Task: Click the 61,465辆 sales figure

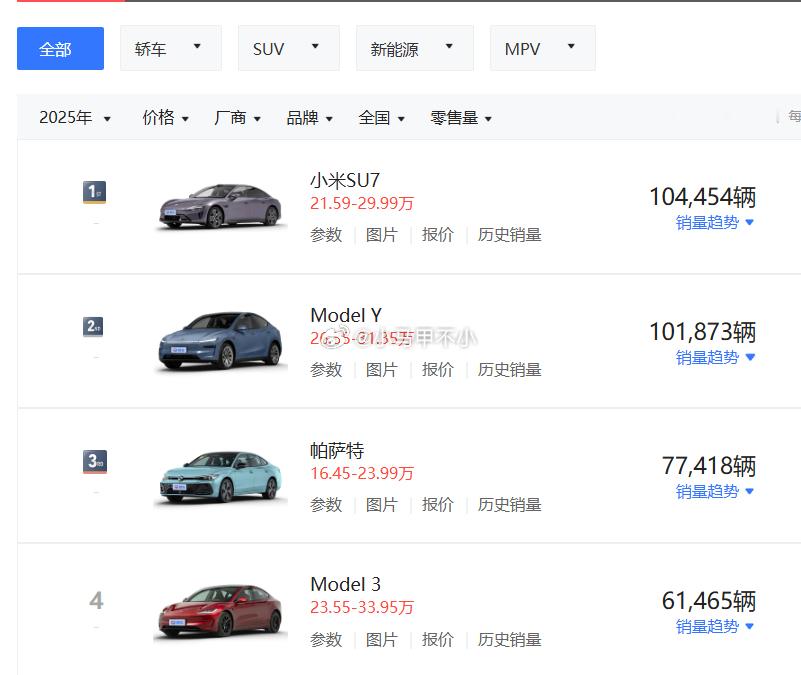Action: pos(709,601)
